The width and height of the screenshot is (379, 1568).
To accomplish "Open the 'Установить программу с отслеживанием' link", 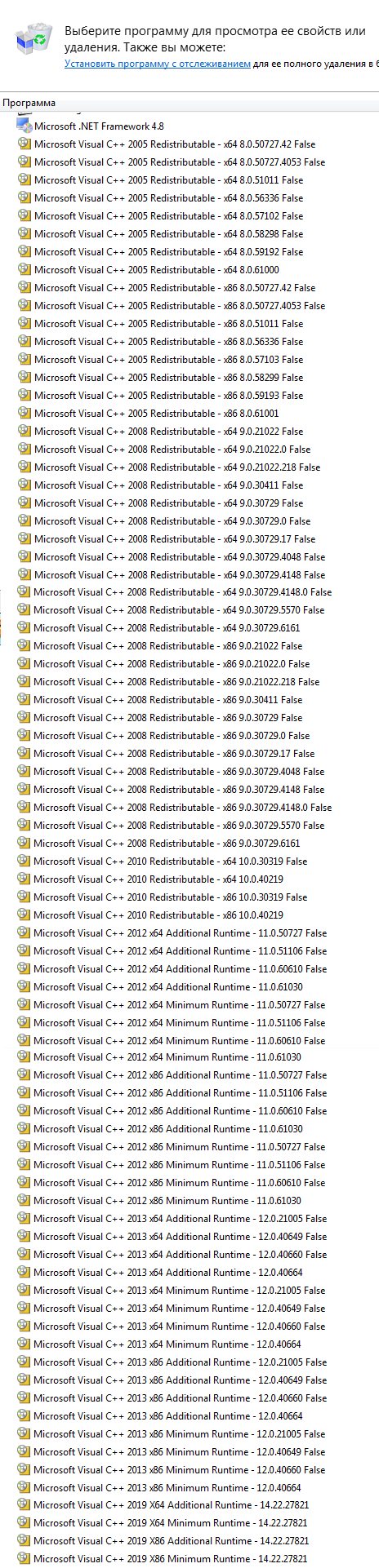I will click(x=158, y=63).
